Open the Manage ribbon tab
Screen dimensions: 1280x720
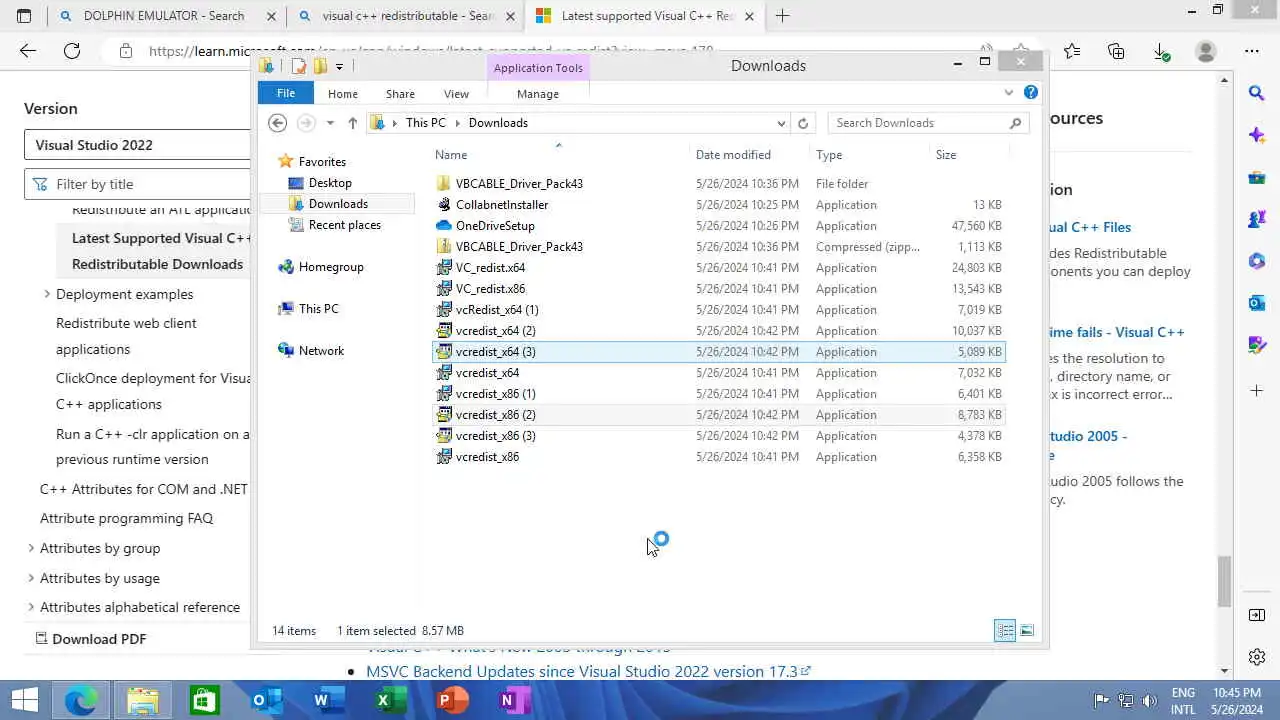coord(538,94)
